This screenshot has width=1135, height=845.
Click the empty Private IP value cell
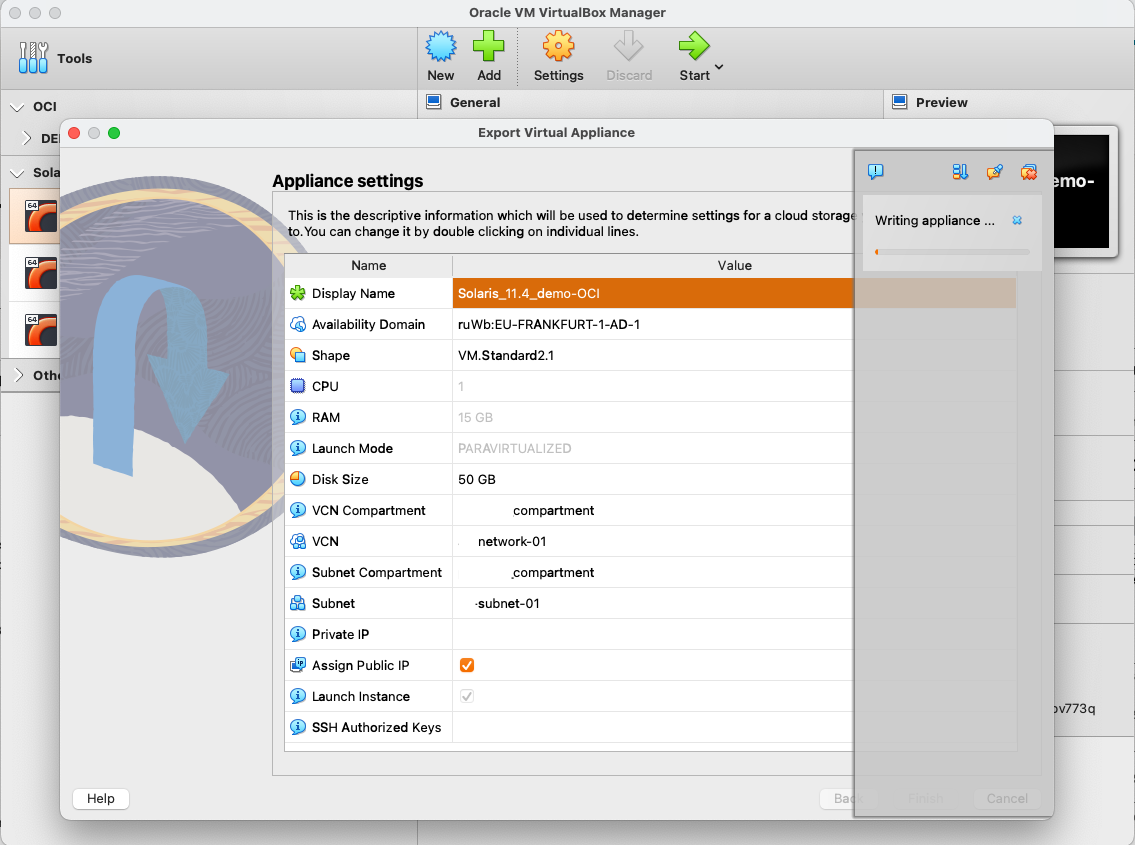coord(734,634)
